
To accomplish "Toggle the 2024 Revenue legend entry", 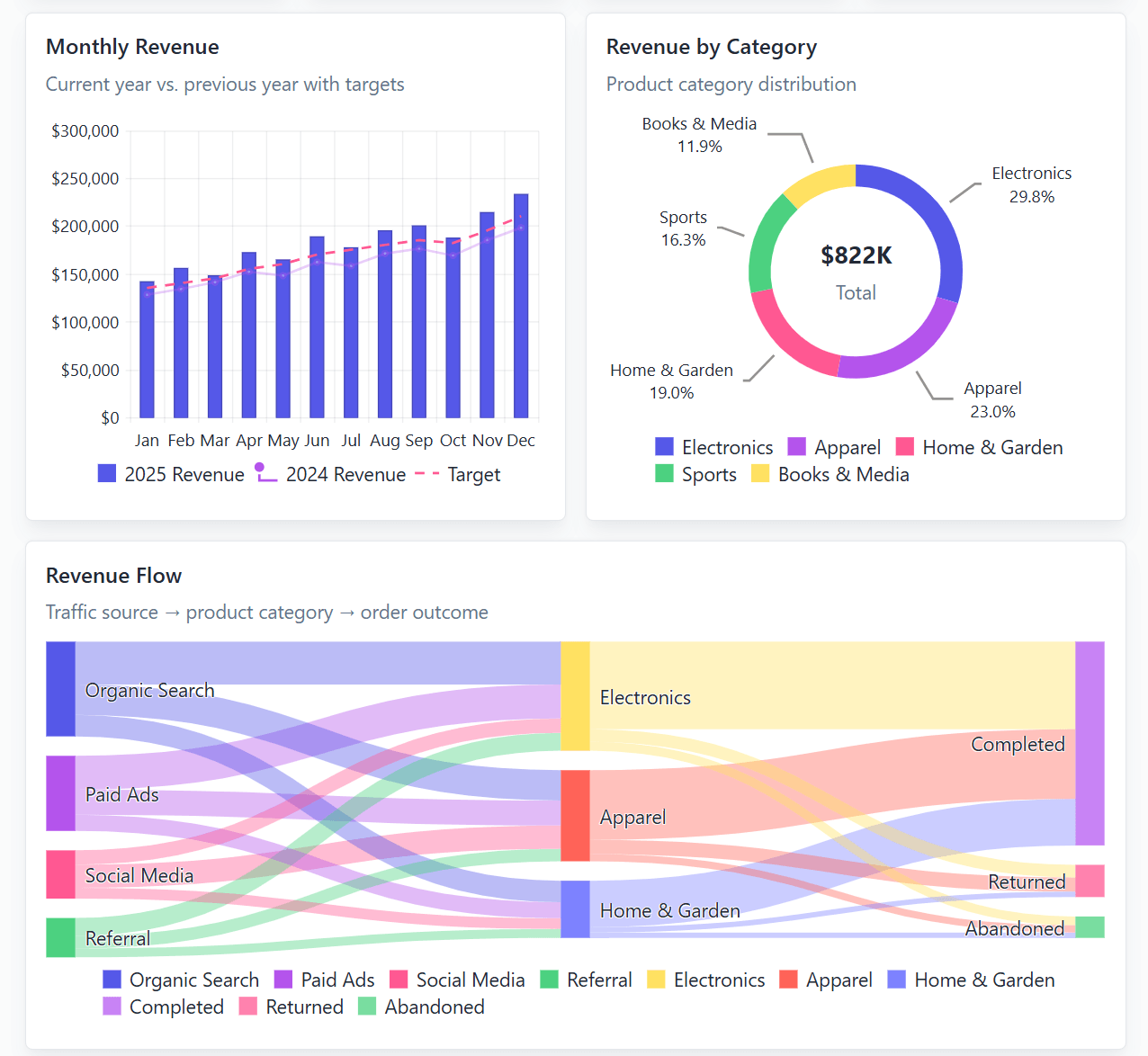I will (330, 474).
